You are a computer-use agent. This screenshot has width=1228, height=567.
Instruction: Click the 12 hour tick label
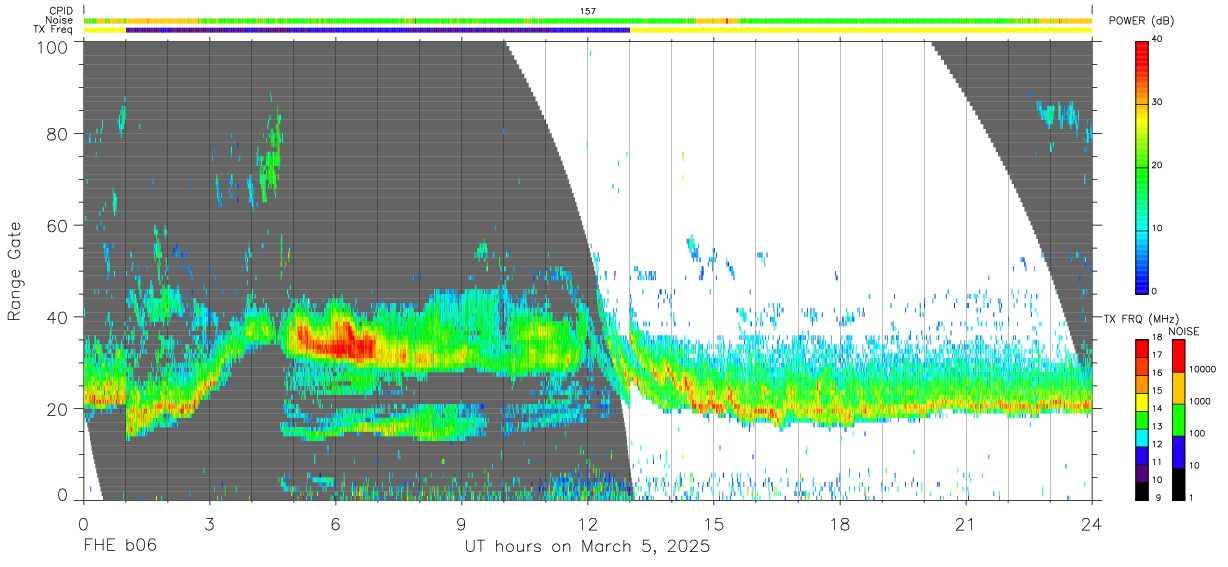(588, 524)
